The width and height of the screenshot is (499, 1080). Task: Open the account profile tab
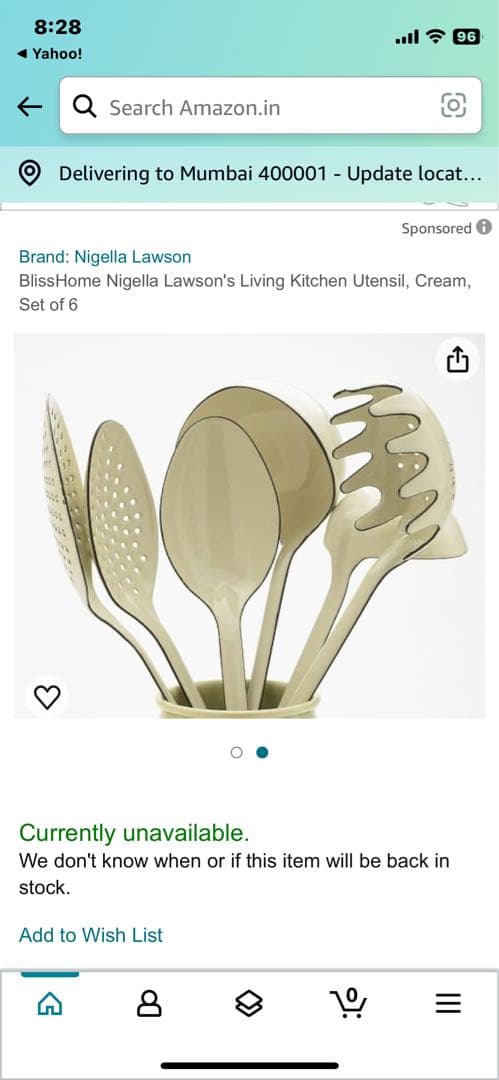click(x=150, y=1006)
